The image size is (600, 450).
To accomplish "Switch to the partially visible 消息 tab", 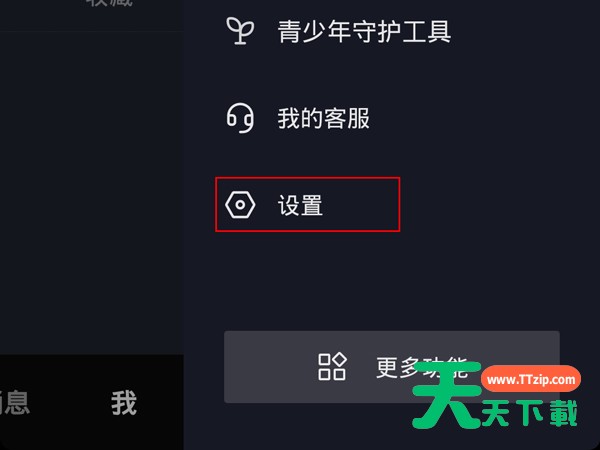I will click(15, 403).
